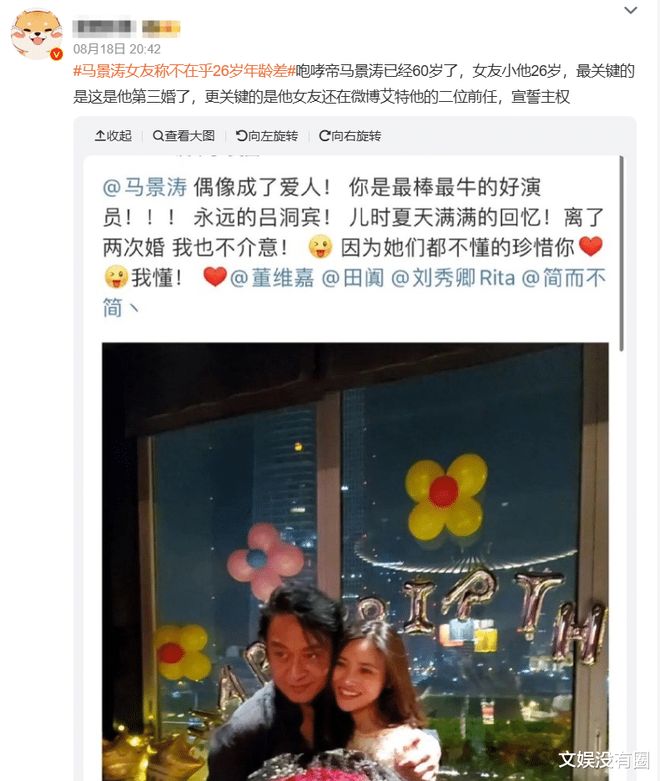Click the orange verified V badge
Screen dimensions: 660x781
56,54
